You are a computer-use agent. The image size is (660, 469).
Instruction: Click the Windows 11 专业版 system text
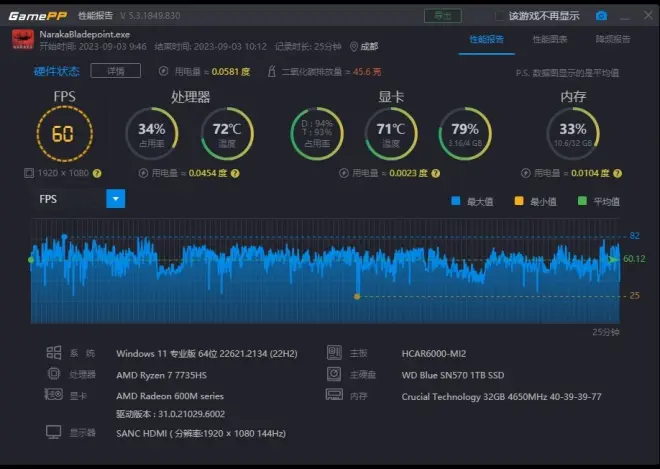click(207, 354)
